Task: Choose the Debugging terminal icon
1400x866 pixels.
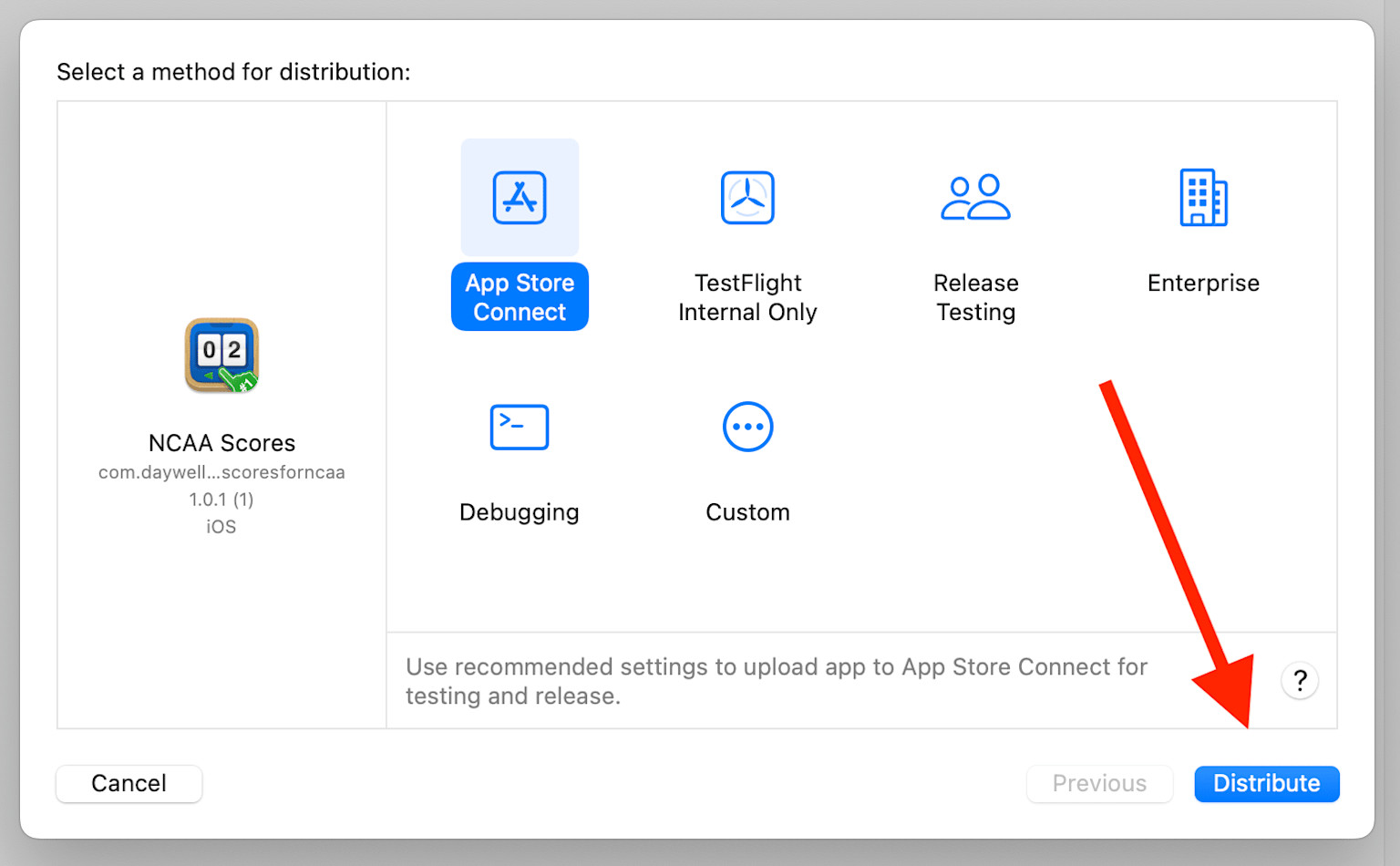Action: [520, 427]
